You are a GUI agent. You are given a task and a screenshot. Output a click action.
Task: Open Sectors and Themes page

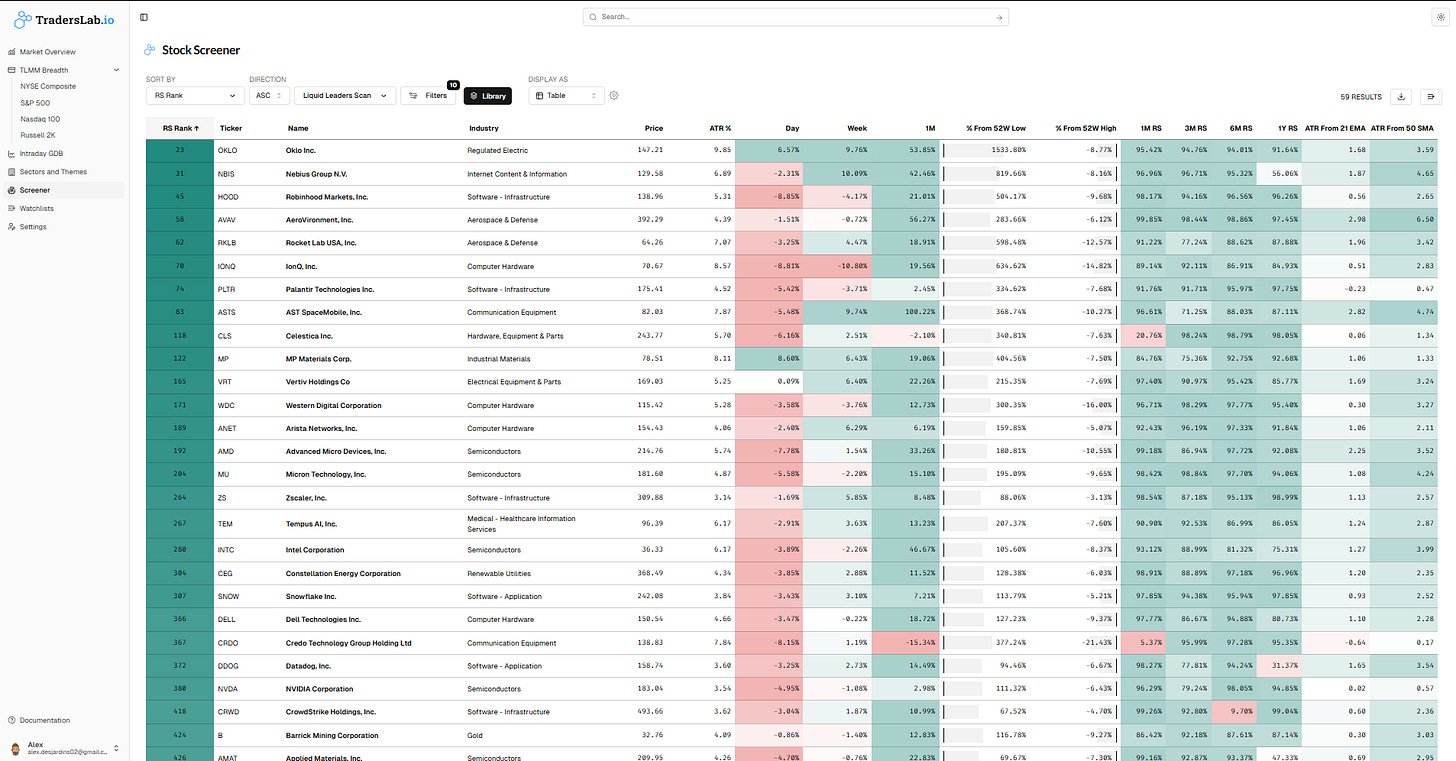pyautogui.click(x=53, y=172)
